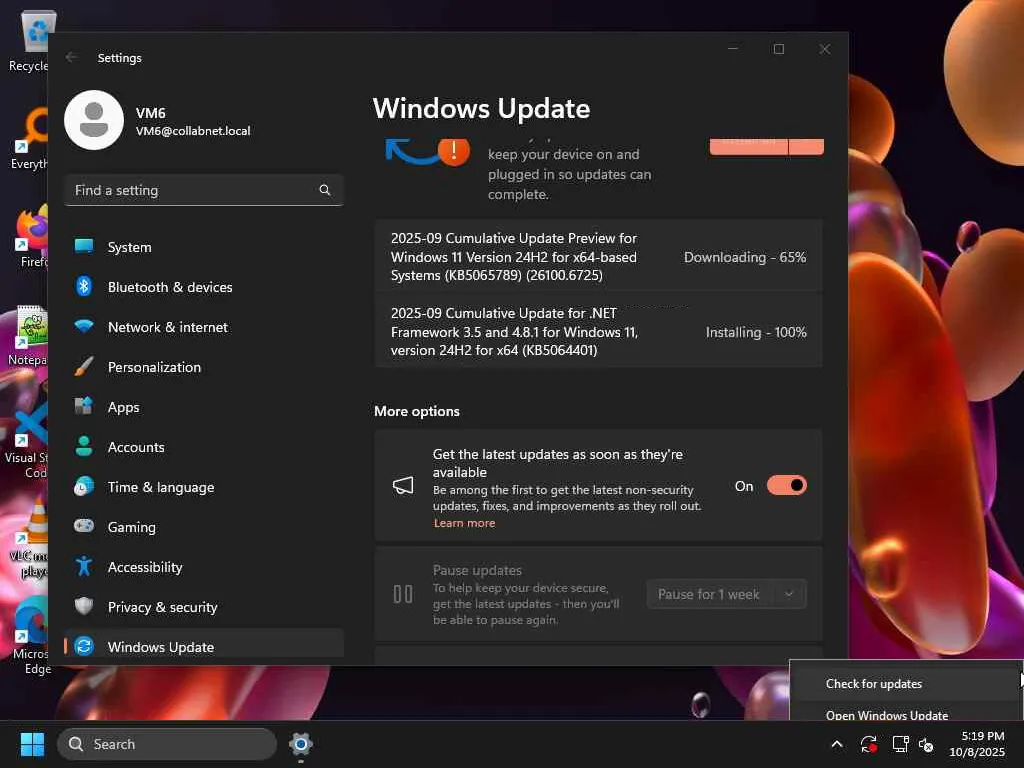Choose Open Windows Update in the tray menu
The image size is (1024, 768).
point(887,715)
